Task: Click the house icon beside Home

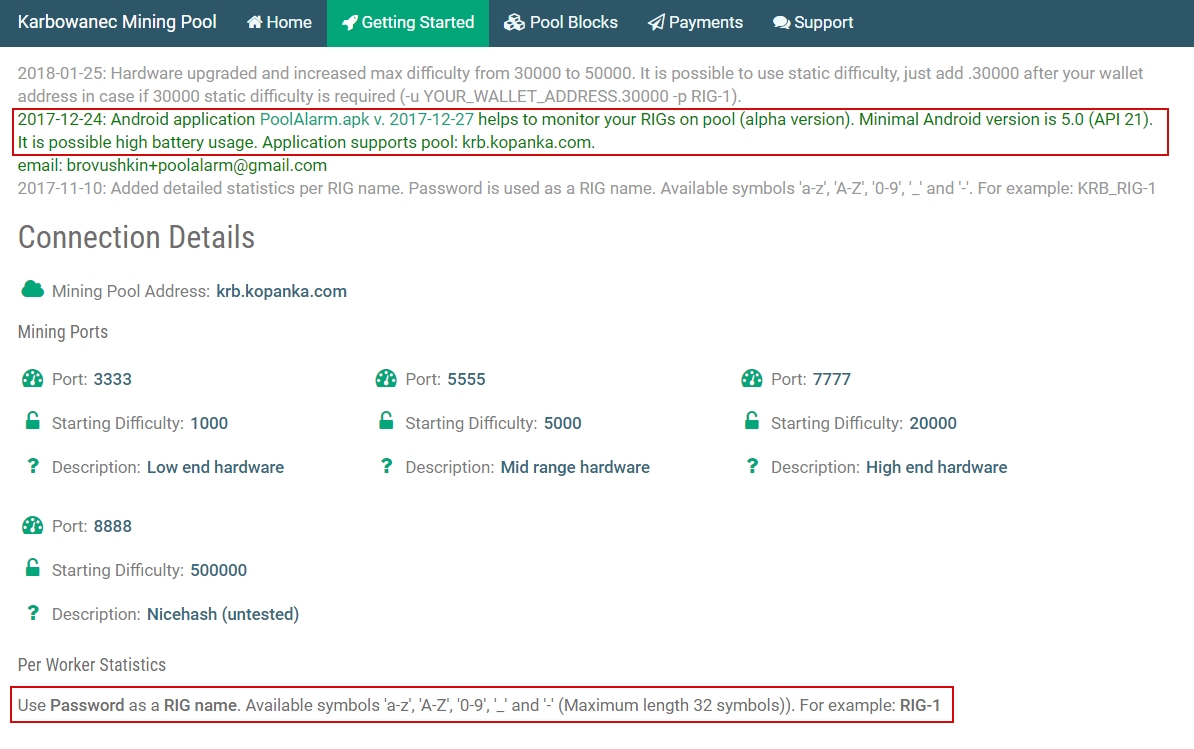Action: click(x=254, y=23)
